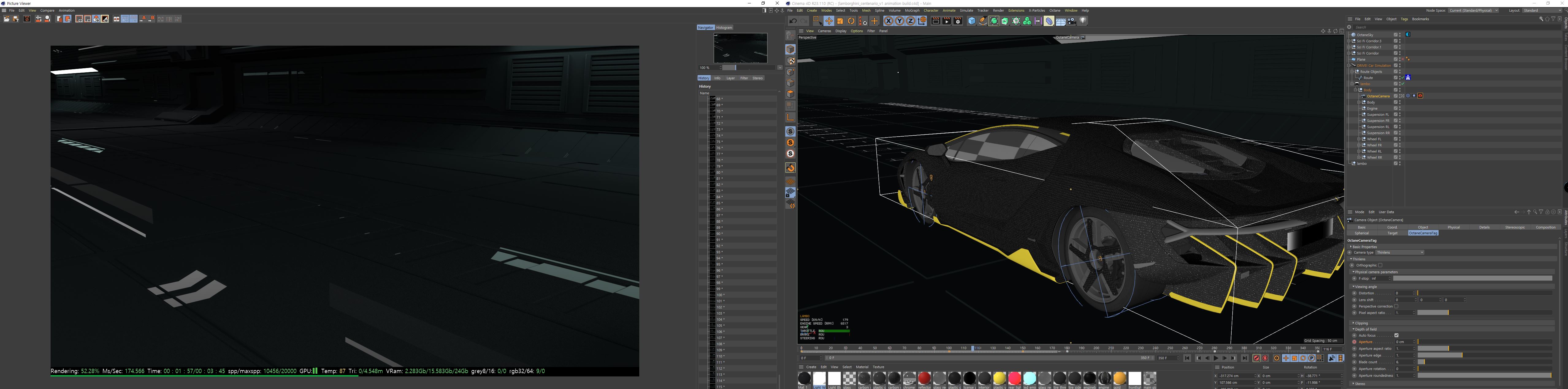The height and width of the screenshot is (389, 1568).
Task: Click the MoGraph cloner green cubes icon
Action: coord(1027,21)
